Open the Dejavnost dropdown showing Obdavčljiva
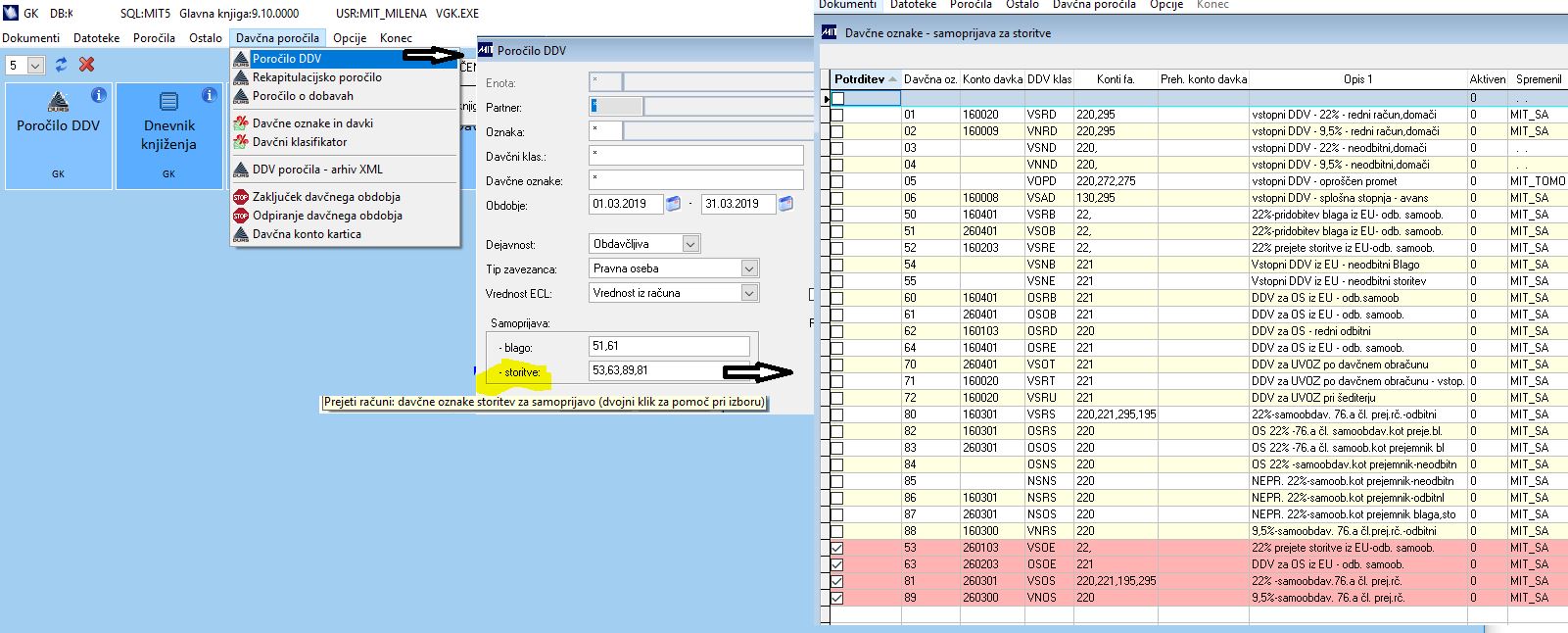1568x633 pixels. pos(690,244)
